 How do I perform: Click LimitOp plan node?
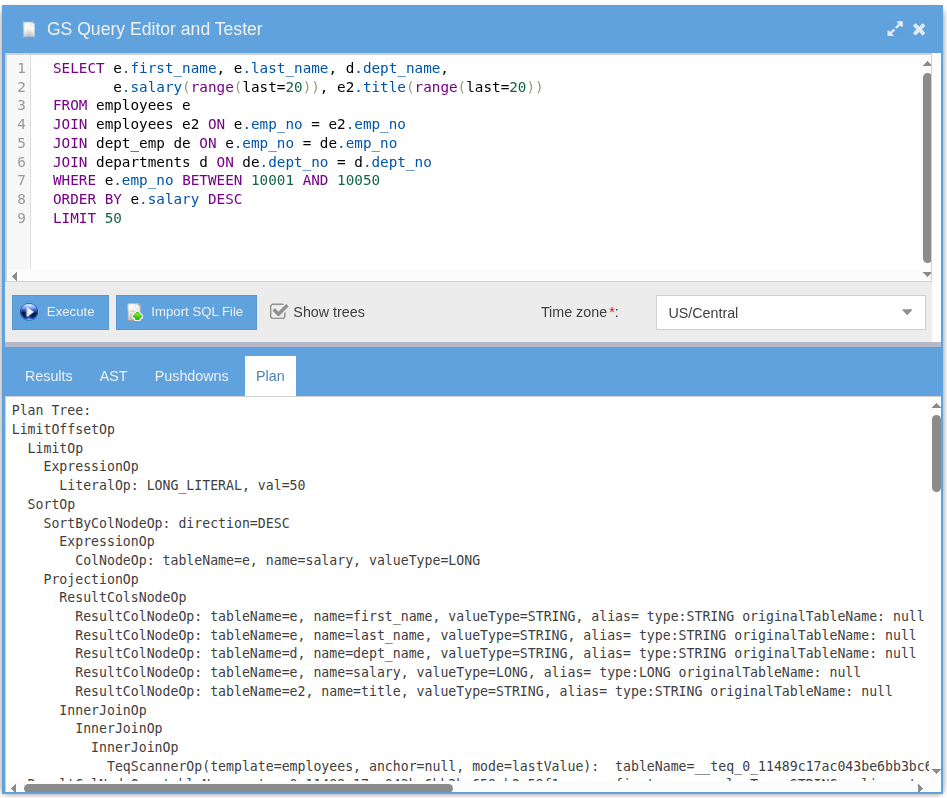click(55, 448)
